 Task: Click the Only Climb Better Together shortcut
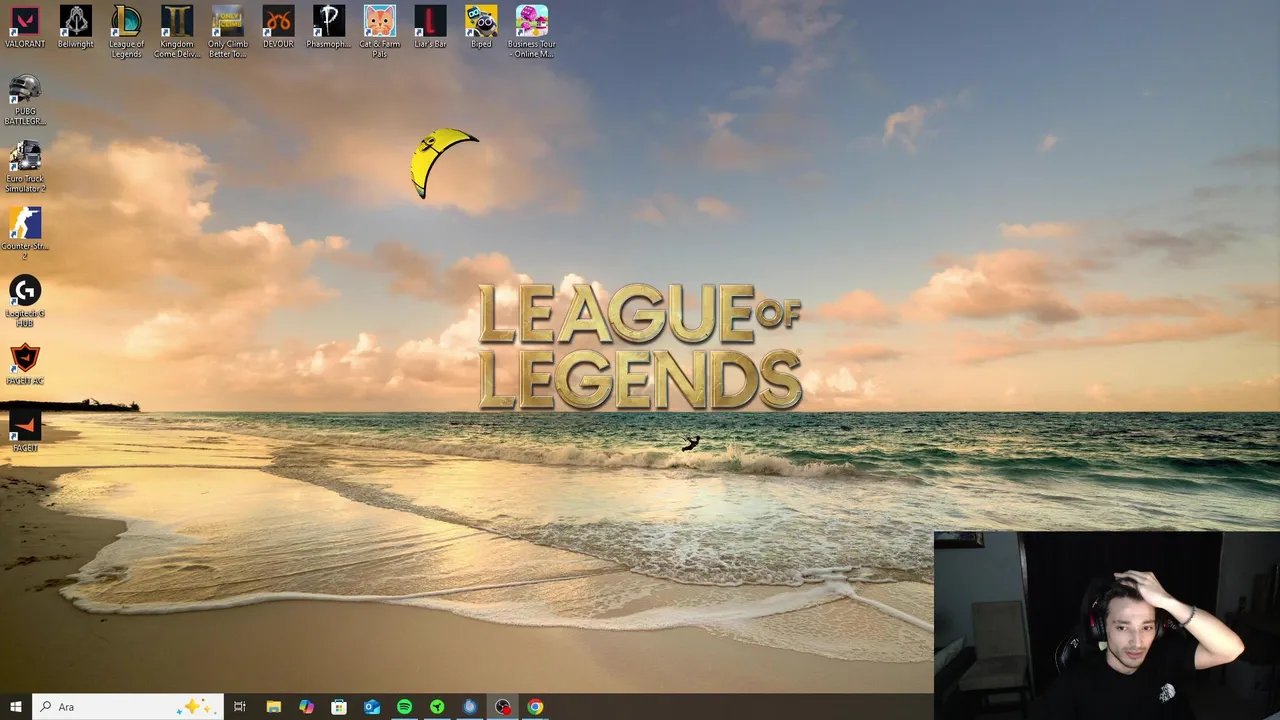(x=227, y=32)
